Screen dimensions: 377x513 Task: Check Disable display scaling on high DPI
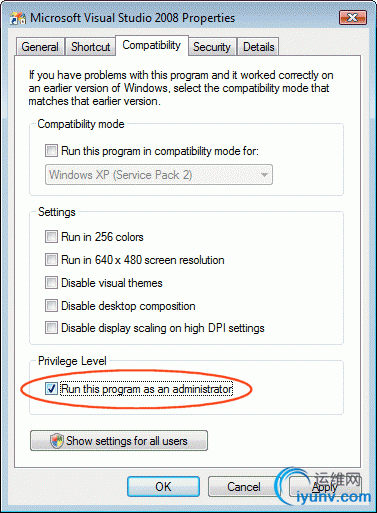[x=51, y=328]
